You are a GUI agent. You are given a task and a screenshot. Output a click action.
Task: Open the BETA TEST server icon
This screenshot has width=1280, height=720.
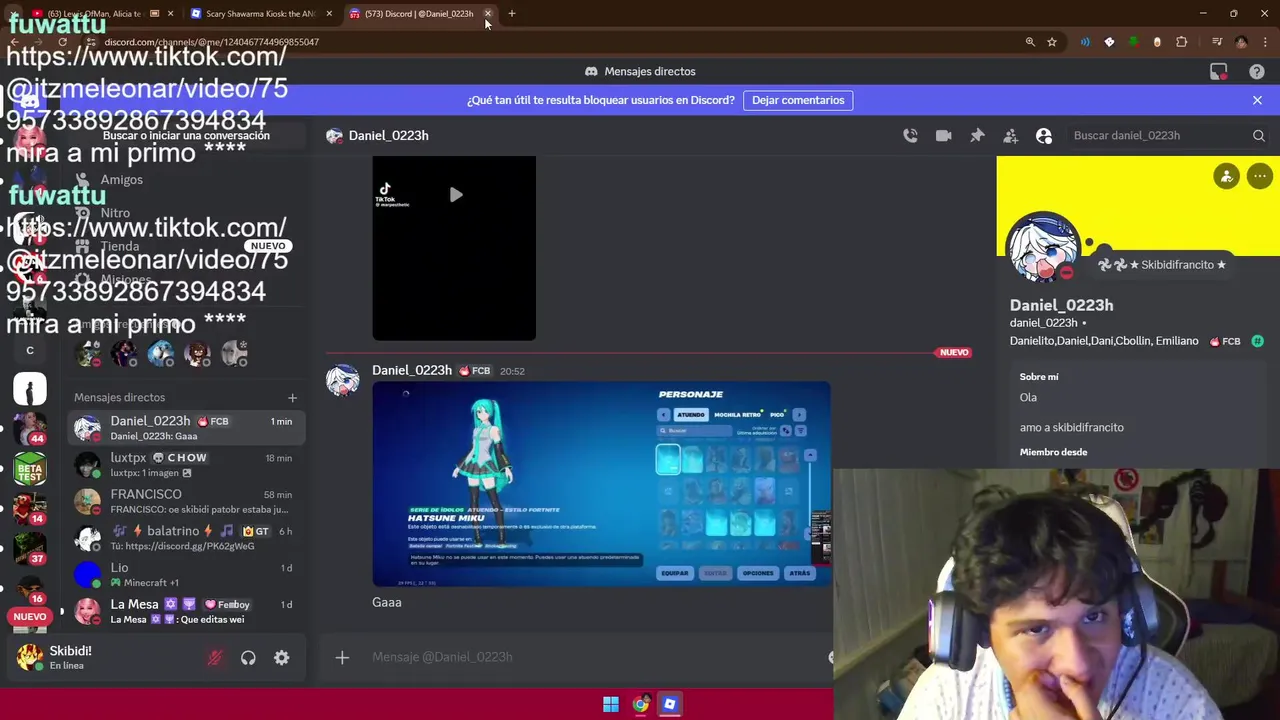click(30, 468)
